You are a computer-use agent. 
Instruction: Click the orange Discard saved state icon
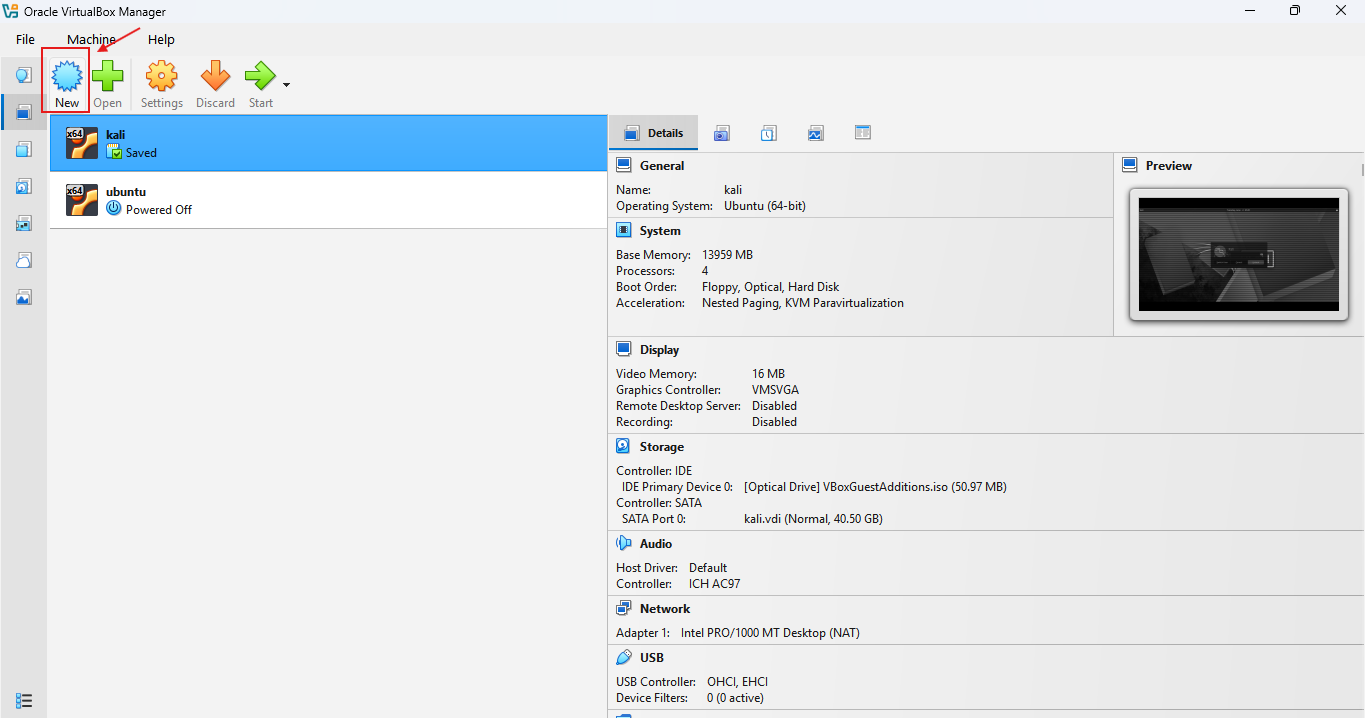pos(215,77)
